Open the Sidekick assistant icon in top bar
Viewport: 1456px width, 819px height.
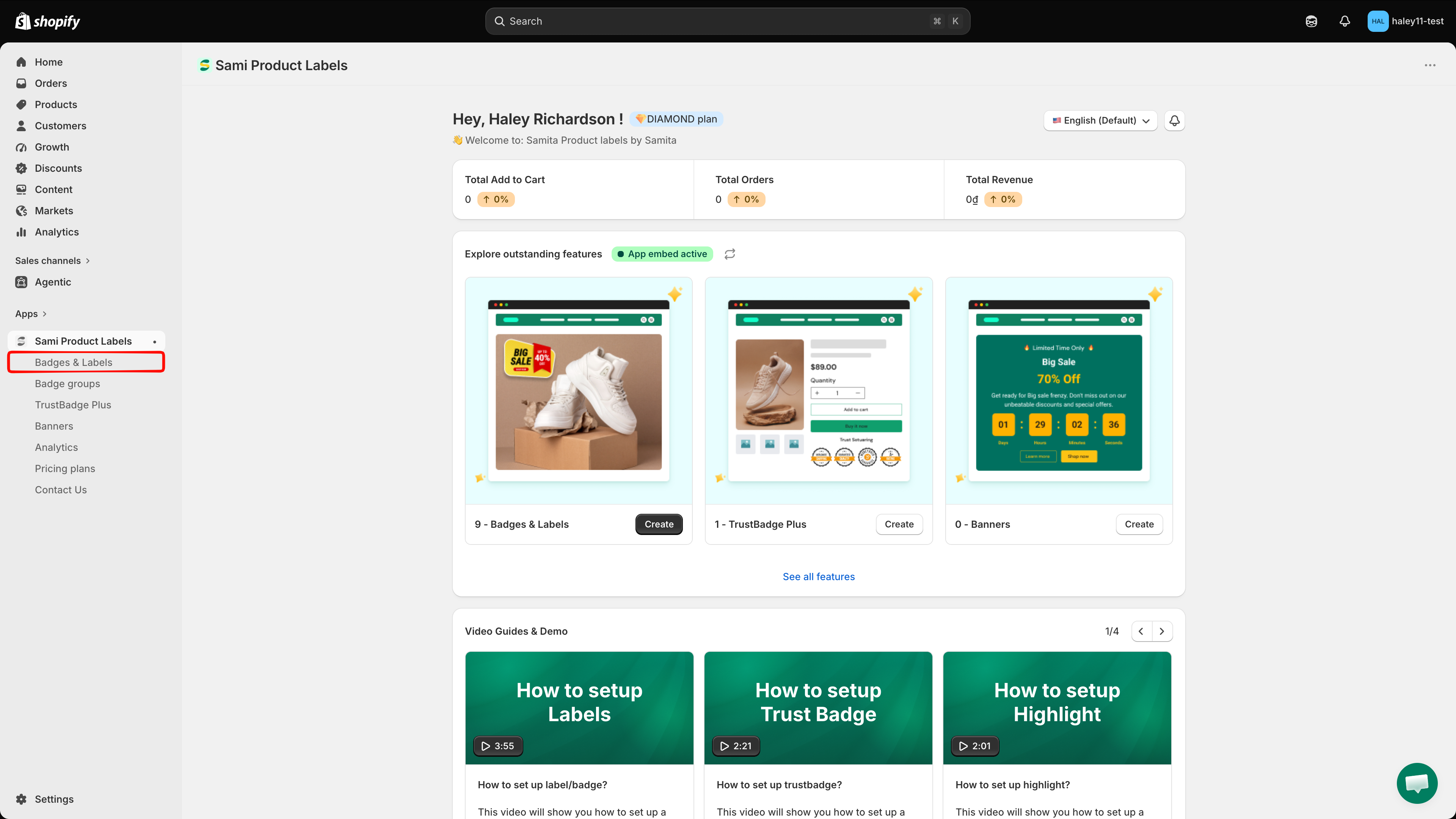point(1311,21)
